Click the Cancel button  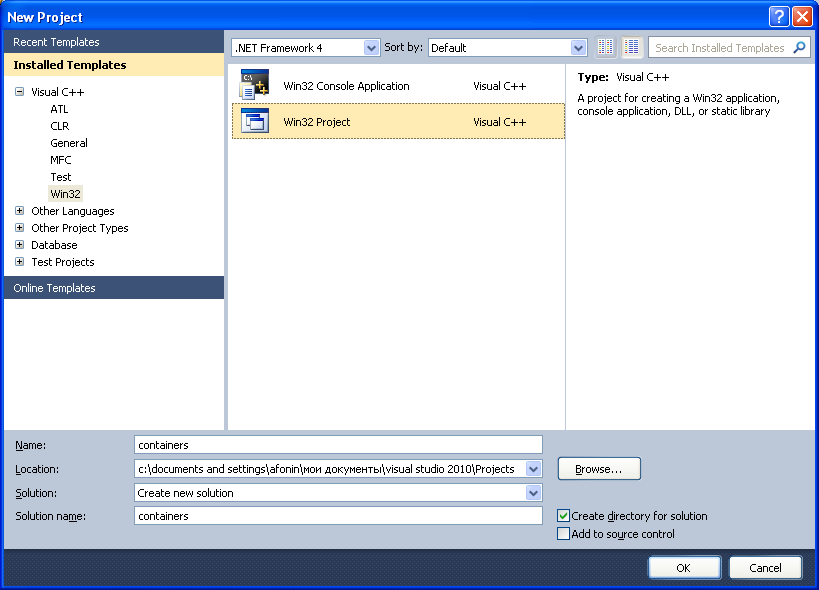click(x=765, y=568)
